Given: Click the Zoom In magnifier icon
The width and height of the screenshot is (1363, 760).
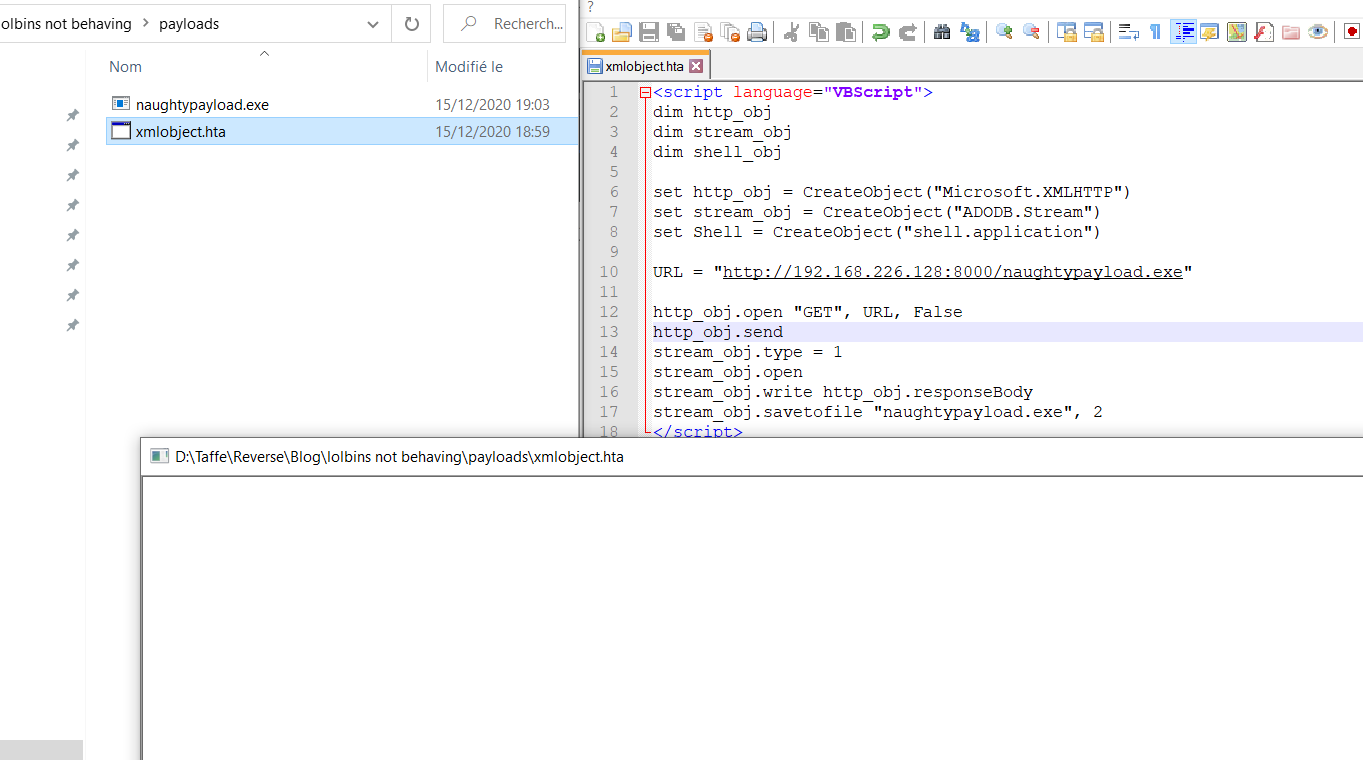Looking at the screenshot, I should [x=1004, y=32].
